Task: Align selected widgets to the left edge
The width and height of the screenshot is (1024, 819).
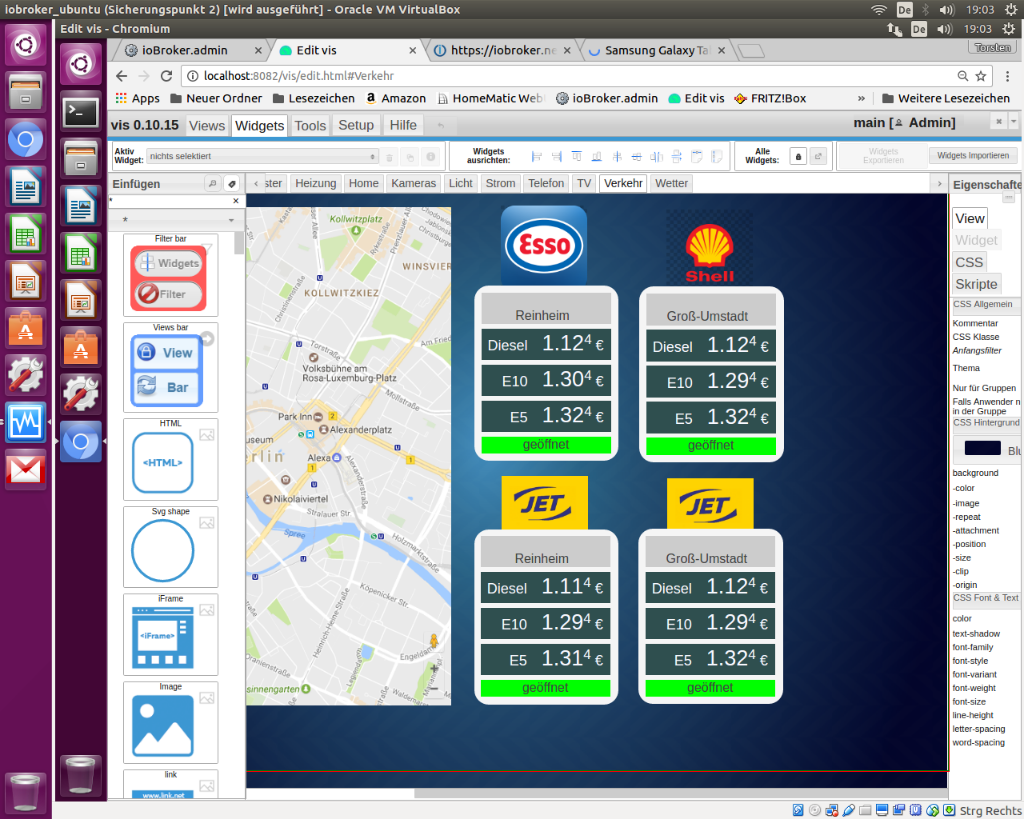Action: pos(537,157)
